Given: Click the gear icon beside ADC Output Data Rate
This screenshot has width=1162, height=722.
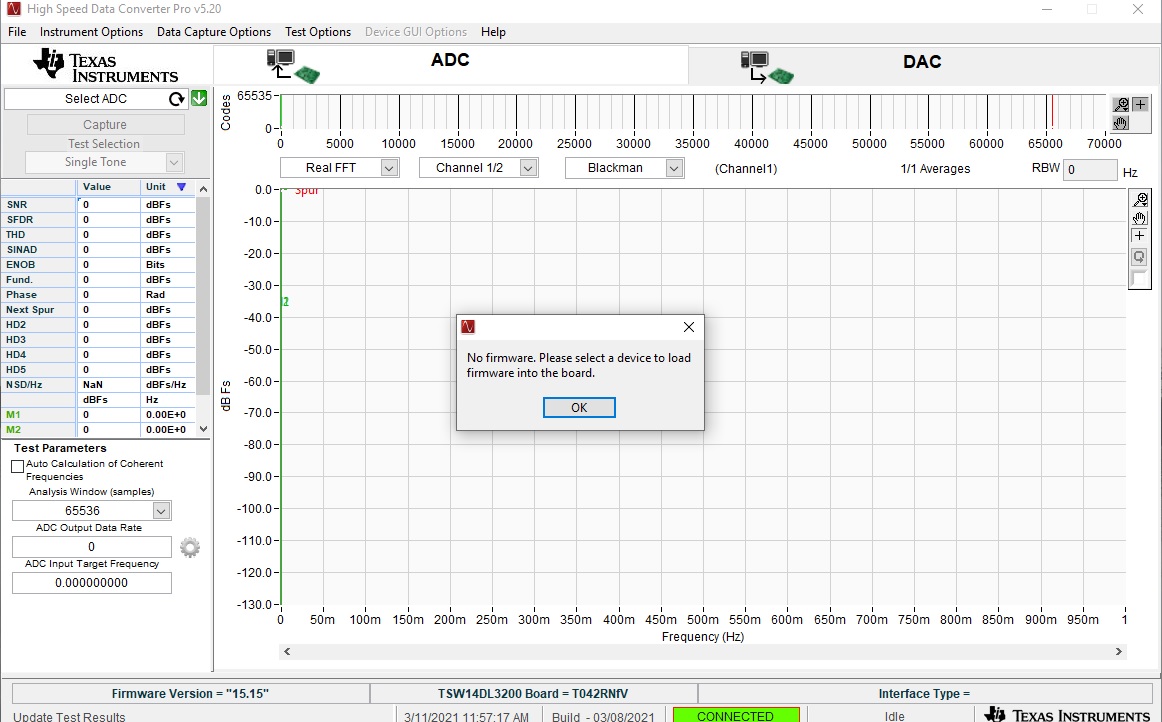Looking at the screenshot, I should point(190,547).
